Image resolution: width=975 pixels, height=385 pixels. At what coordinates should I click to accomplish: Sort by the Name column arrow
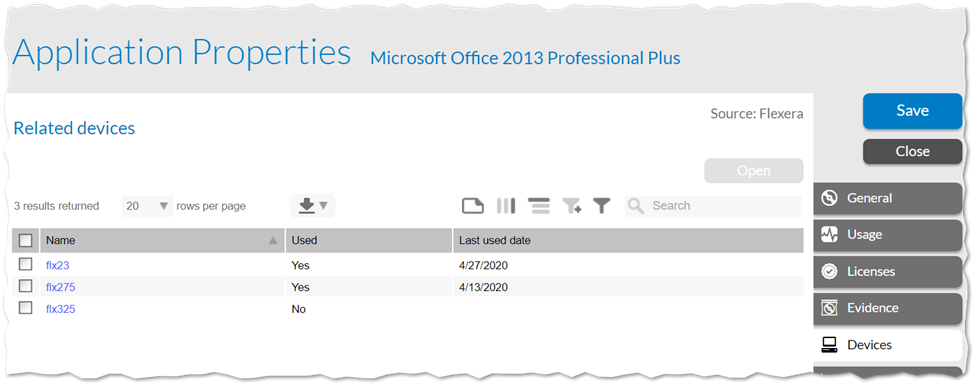[273, 241]
